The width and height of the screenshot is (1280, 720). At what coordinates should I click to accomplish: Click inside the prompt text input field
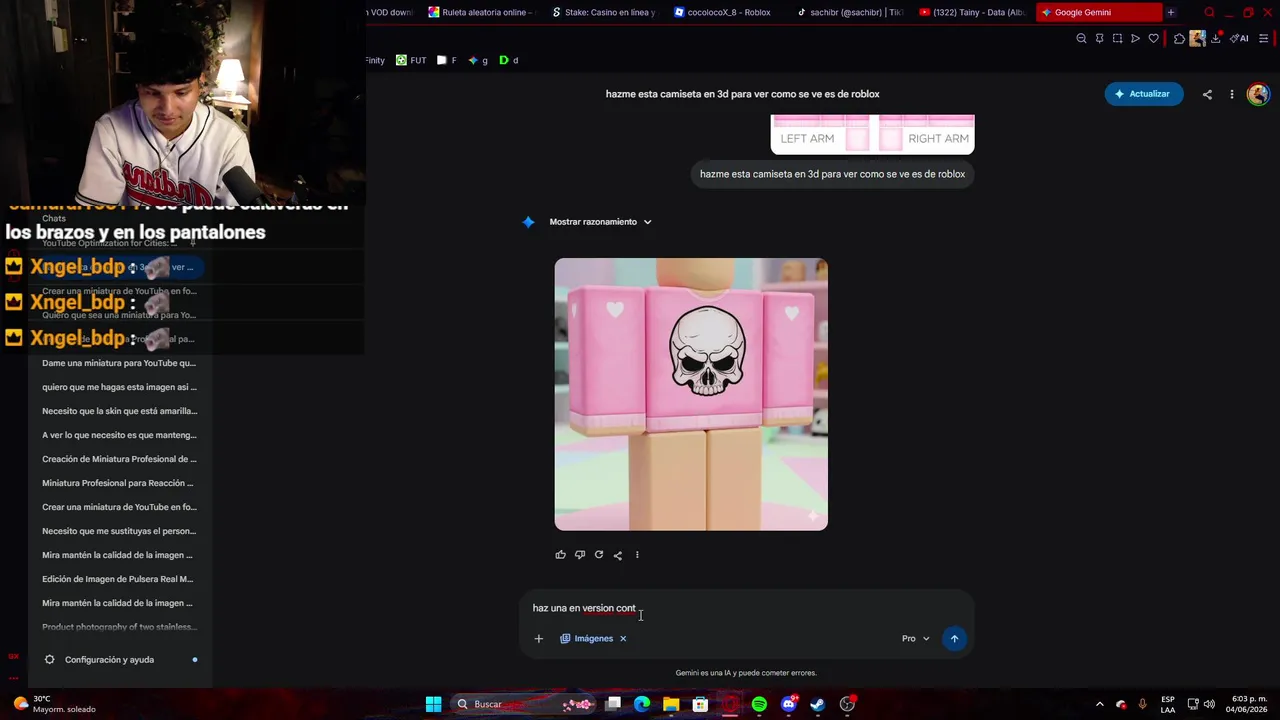(x=745, y=608)
